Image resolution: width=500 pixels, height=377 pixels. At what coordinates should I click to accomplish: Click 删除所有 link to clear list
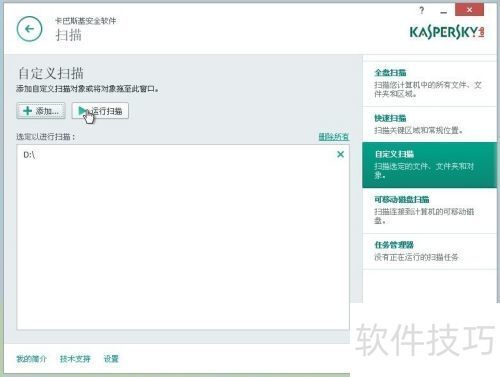(334, 137)
